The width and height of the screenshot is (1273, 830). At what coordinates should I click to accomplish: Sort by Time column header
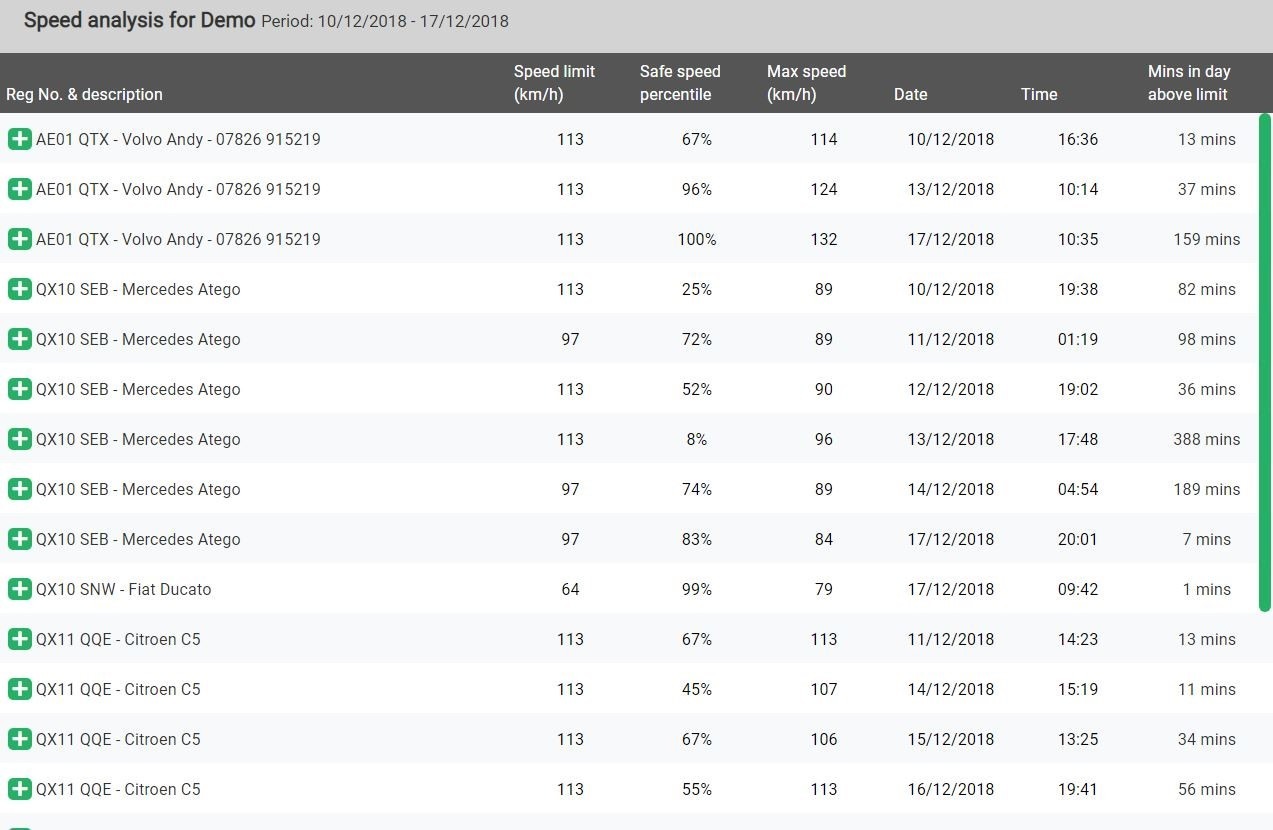pos(1039,94)
